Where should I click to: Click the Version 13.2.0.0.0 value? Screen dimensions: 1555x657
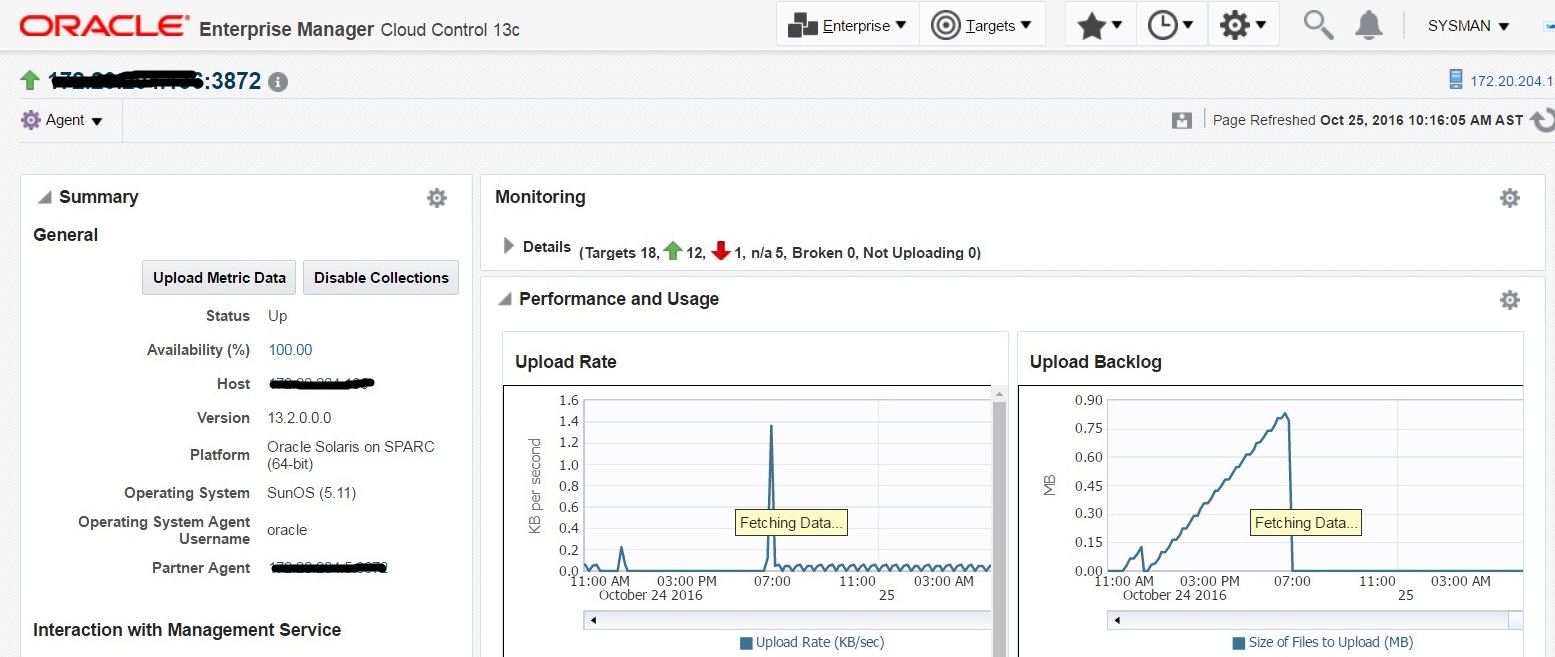point(299,418)
